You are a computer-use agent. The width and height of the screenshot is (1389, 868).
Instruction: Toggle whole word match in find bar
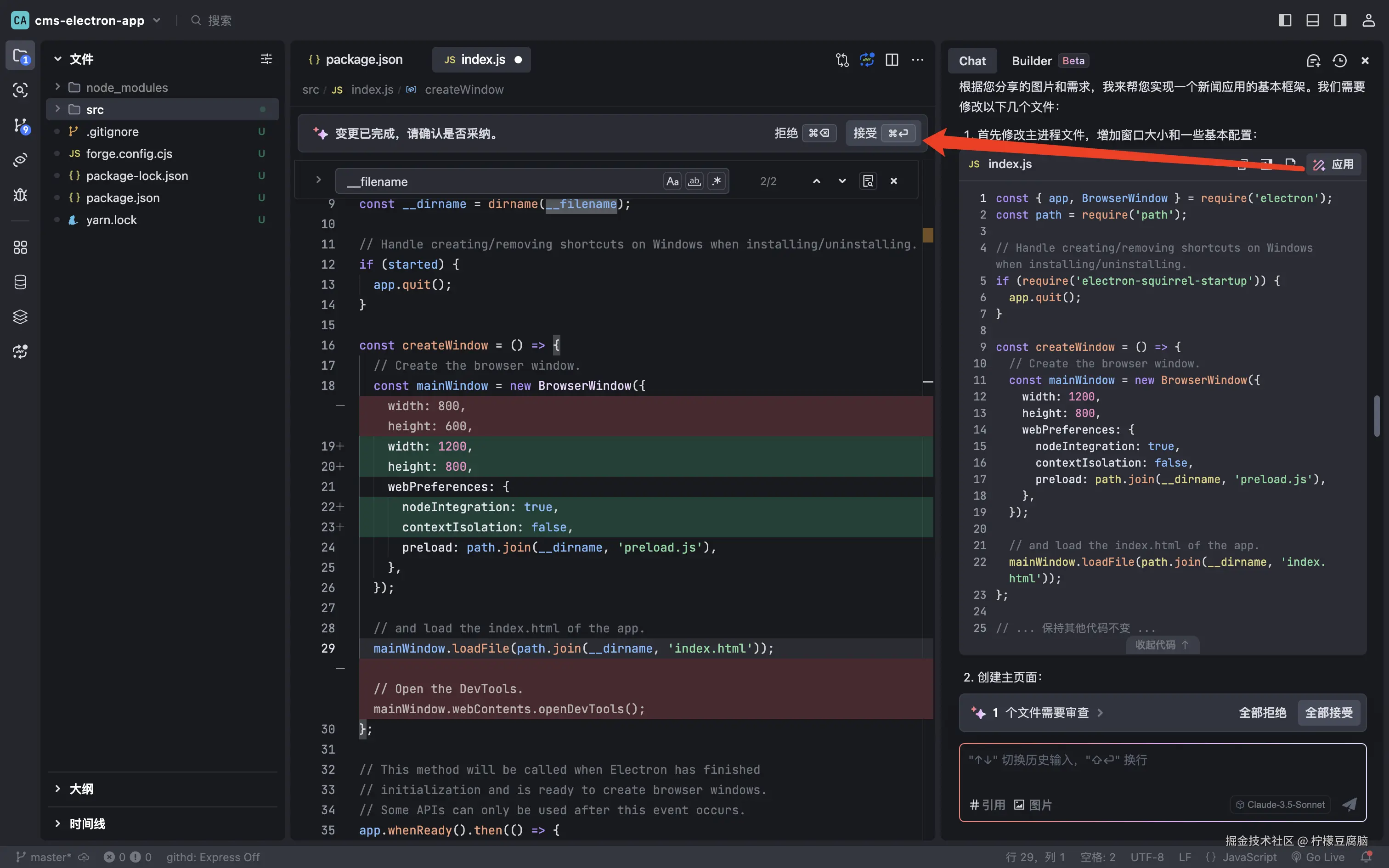[694, 181]
